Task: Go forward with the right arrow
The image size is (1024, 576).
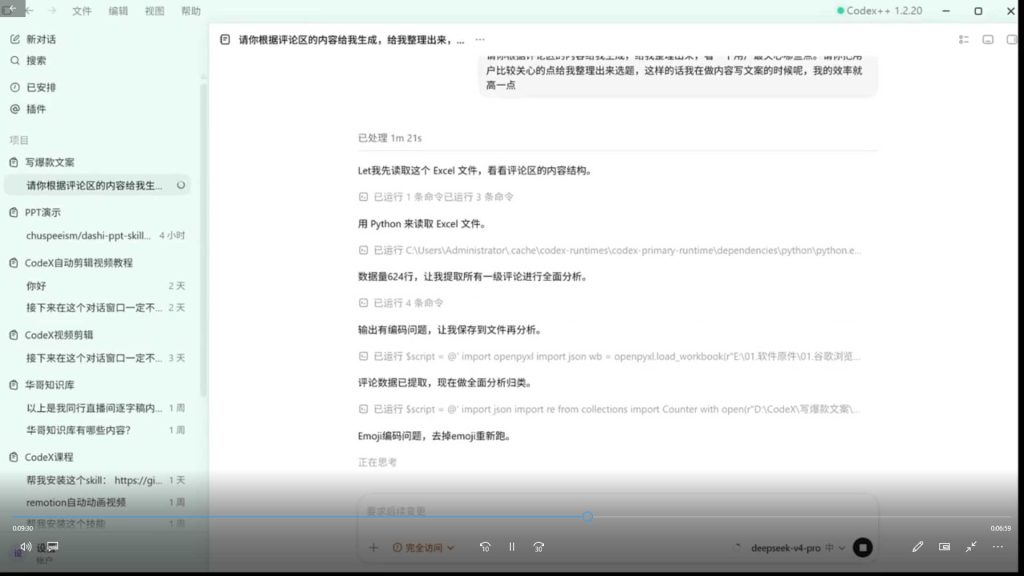Action: click(53, 11)
